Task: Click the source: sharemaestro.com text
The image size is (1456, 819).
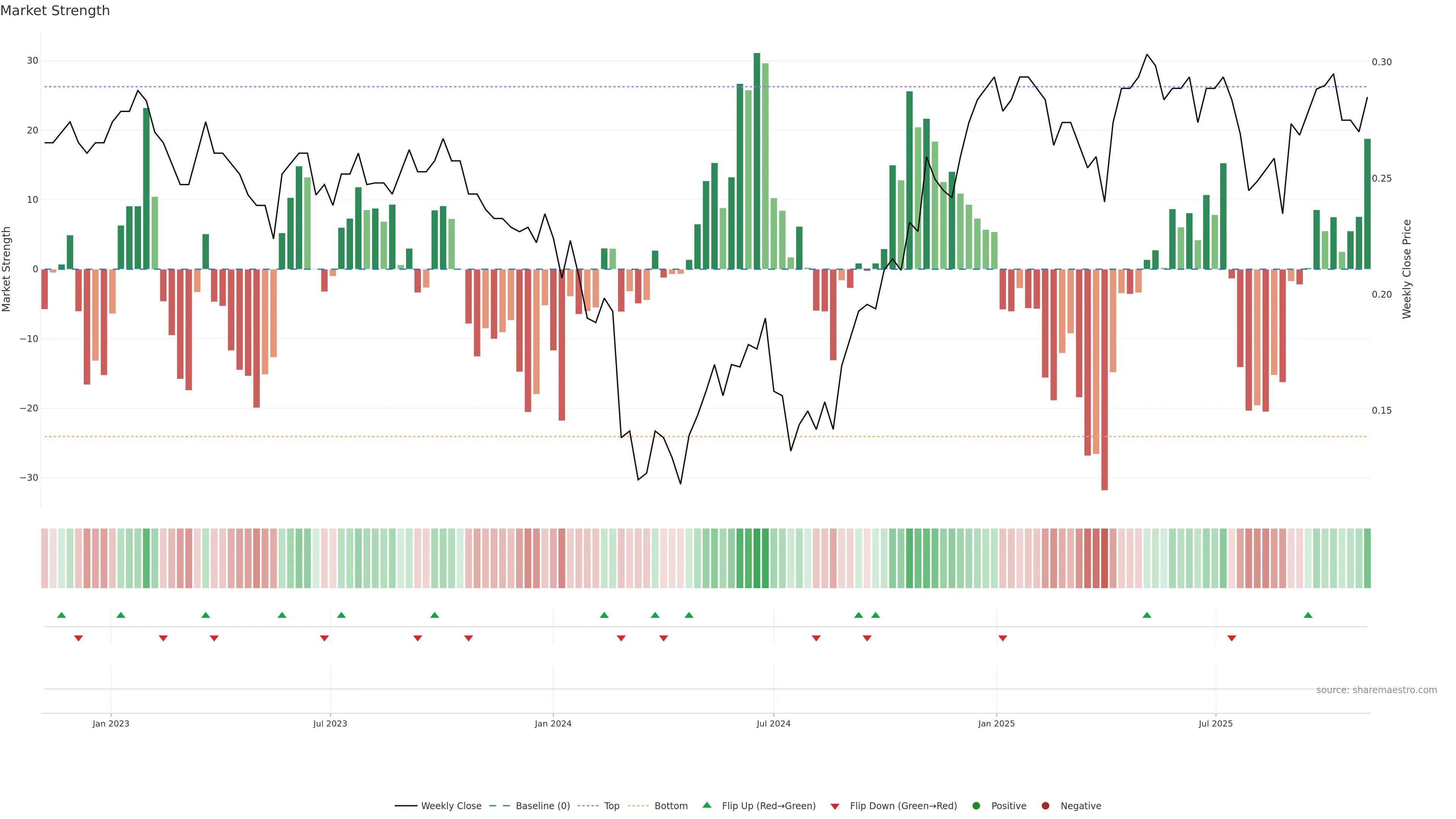Action: [1376, 690]
